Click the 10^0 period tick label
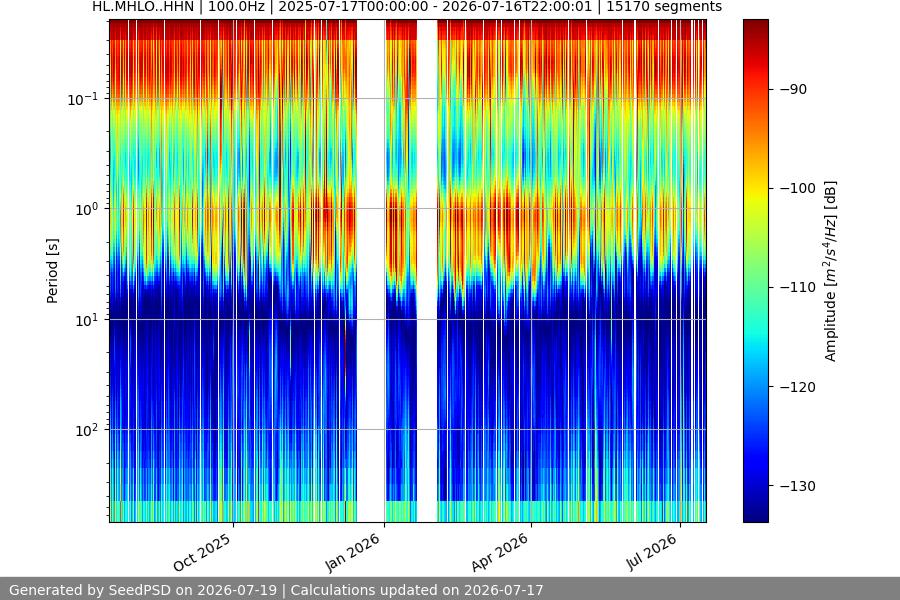Viewport: 900px width, 600px height. (87, 209)
